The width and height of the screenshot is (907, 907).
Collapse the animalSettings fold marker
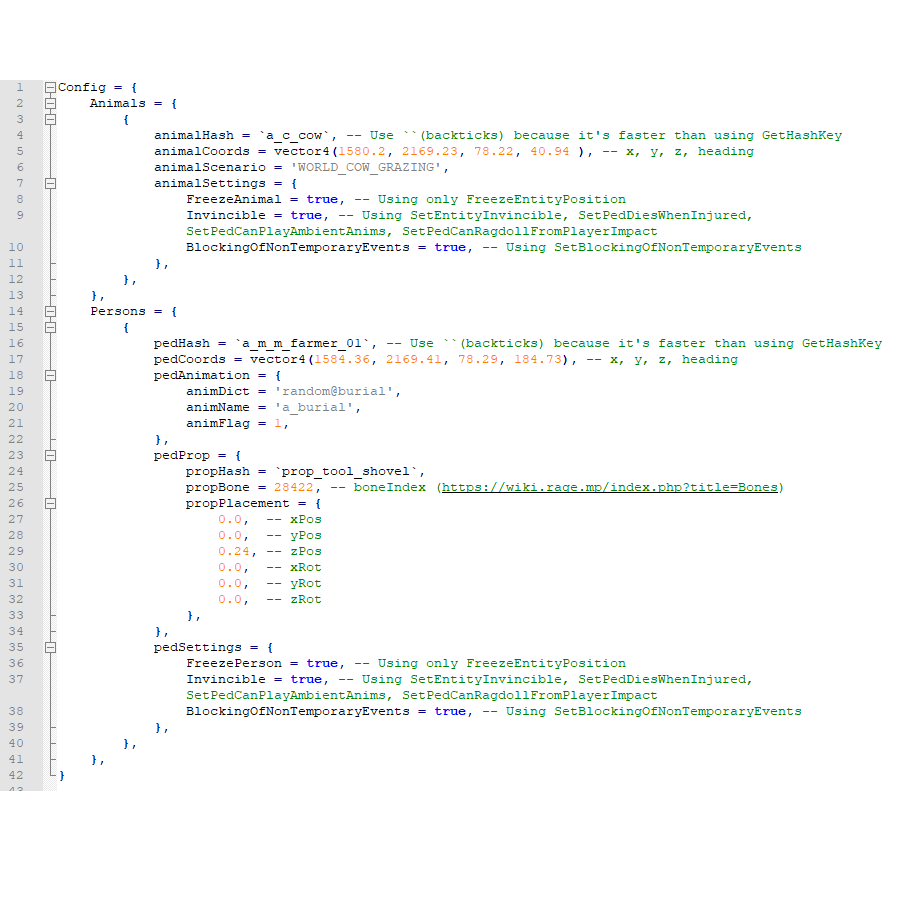(x=50, y=183)
